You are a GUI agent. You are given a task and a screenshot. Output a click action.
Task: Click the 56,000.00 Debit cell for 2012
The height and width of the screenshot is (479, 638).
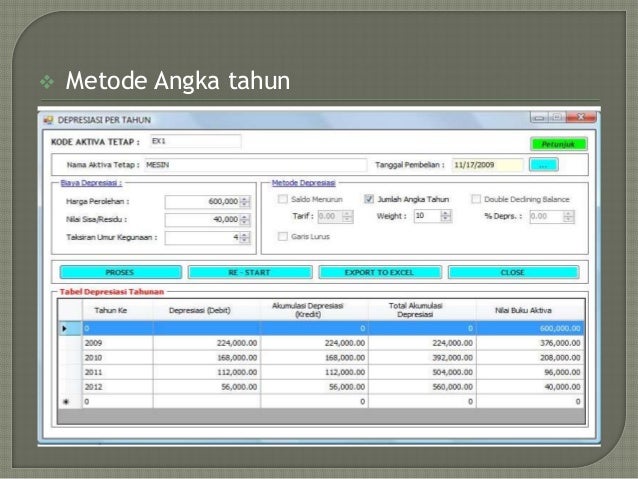(207, 387)
